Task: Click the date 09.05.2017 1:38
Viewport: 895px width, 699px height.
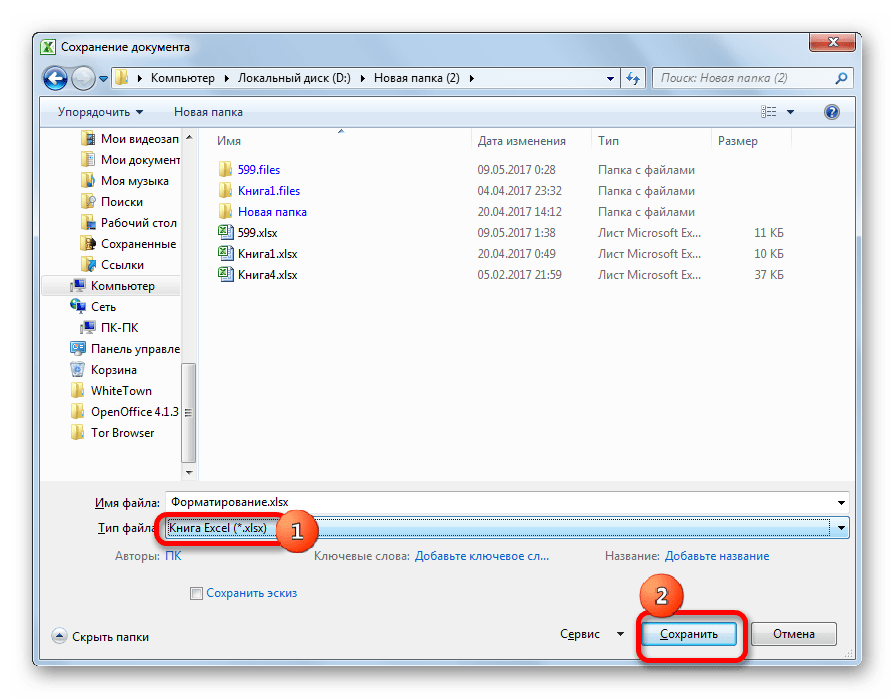Action: point(516,233)
